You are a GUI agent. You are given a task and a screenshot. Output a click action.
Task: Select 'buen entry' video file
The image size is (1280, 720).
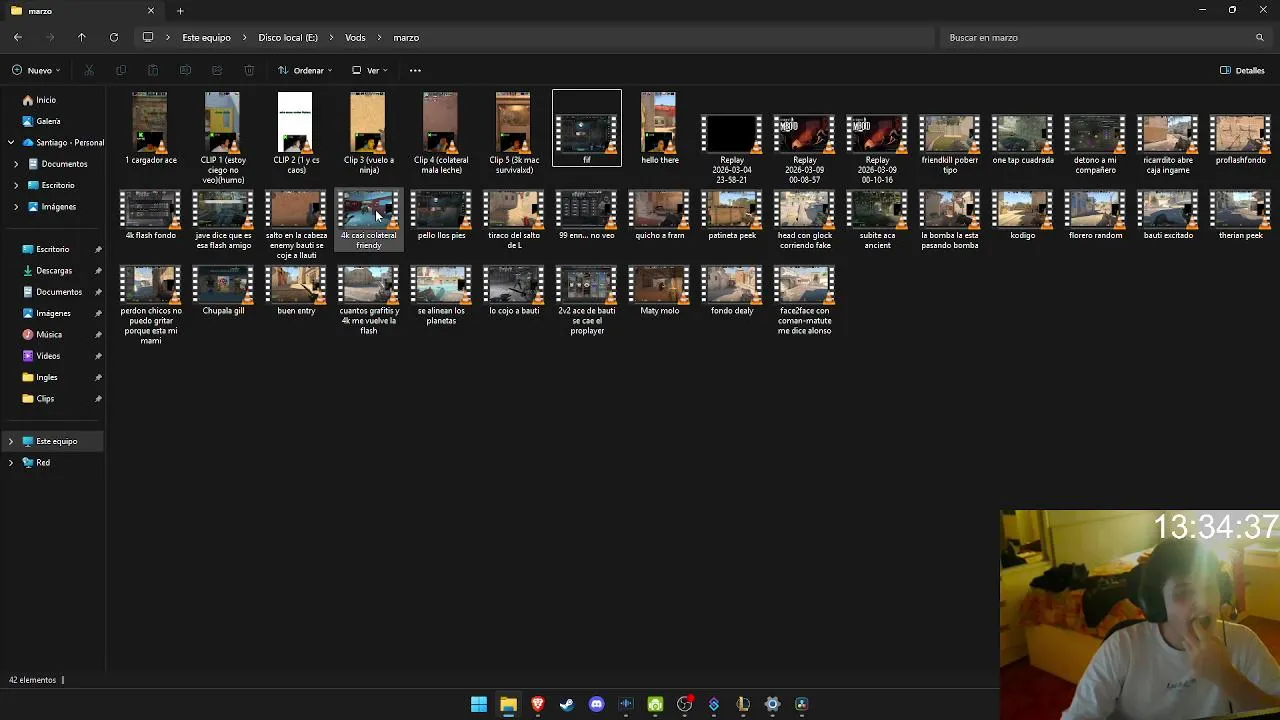tap(296, 291)
